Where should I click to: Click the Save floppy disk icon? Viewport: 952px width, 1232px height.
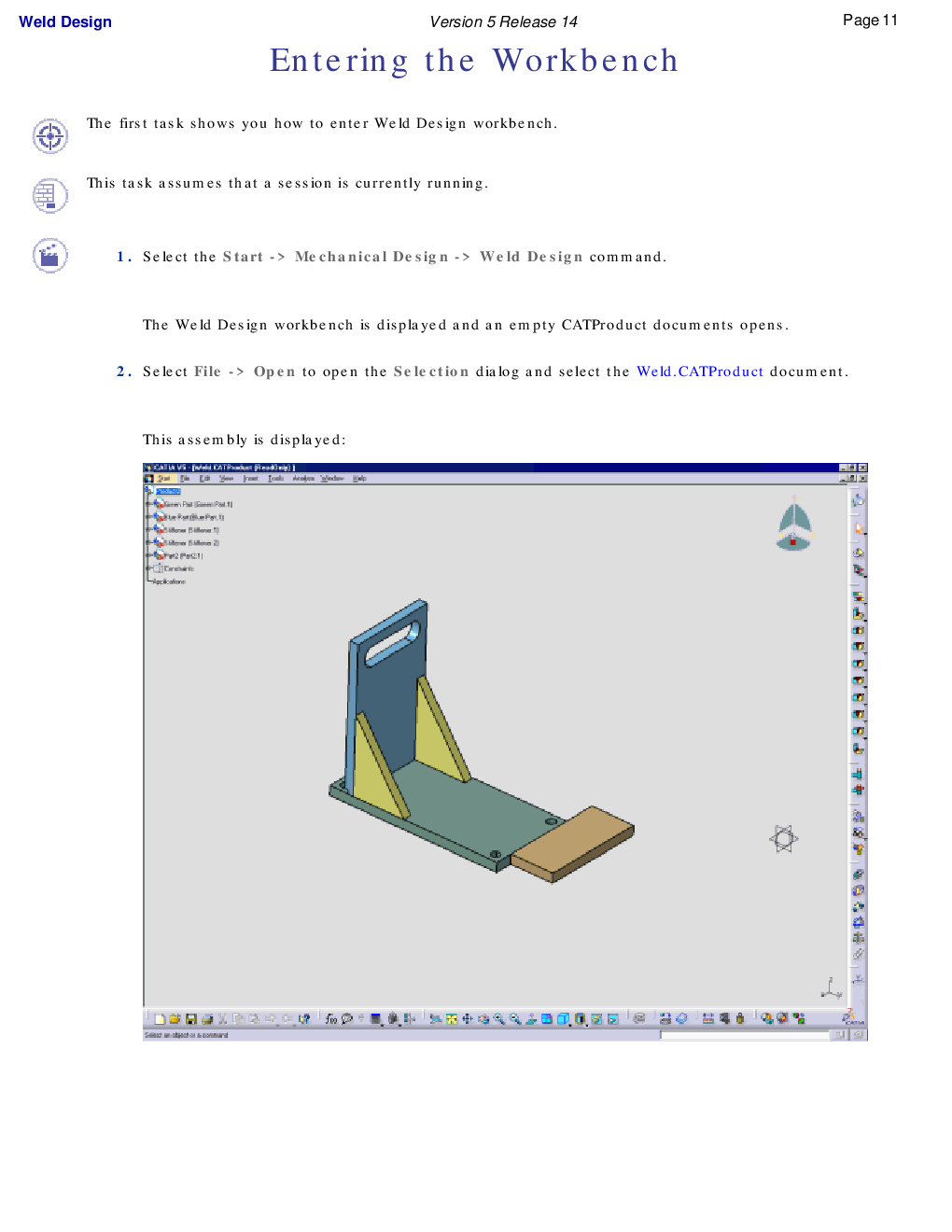click(x=191, y=1019)
